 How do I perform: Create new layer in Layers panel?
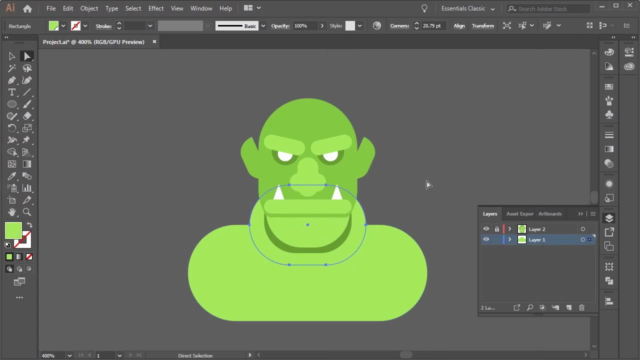pos(569,307)
